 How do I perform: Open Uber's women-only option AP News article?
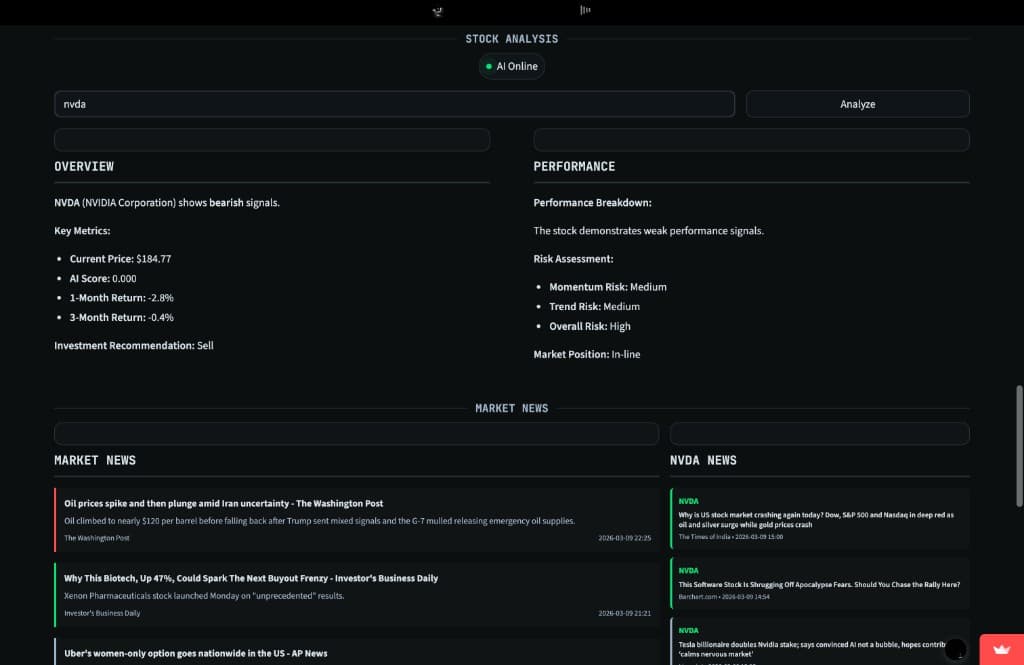tap(195, 653)
